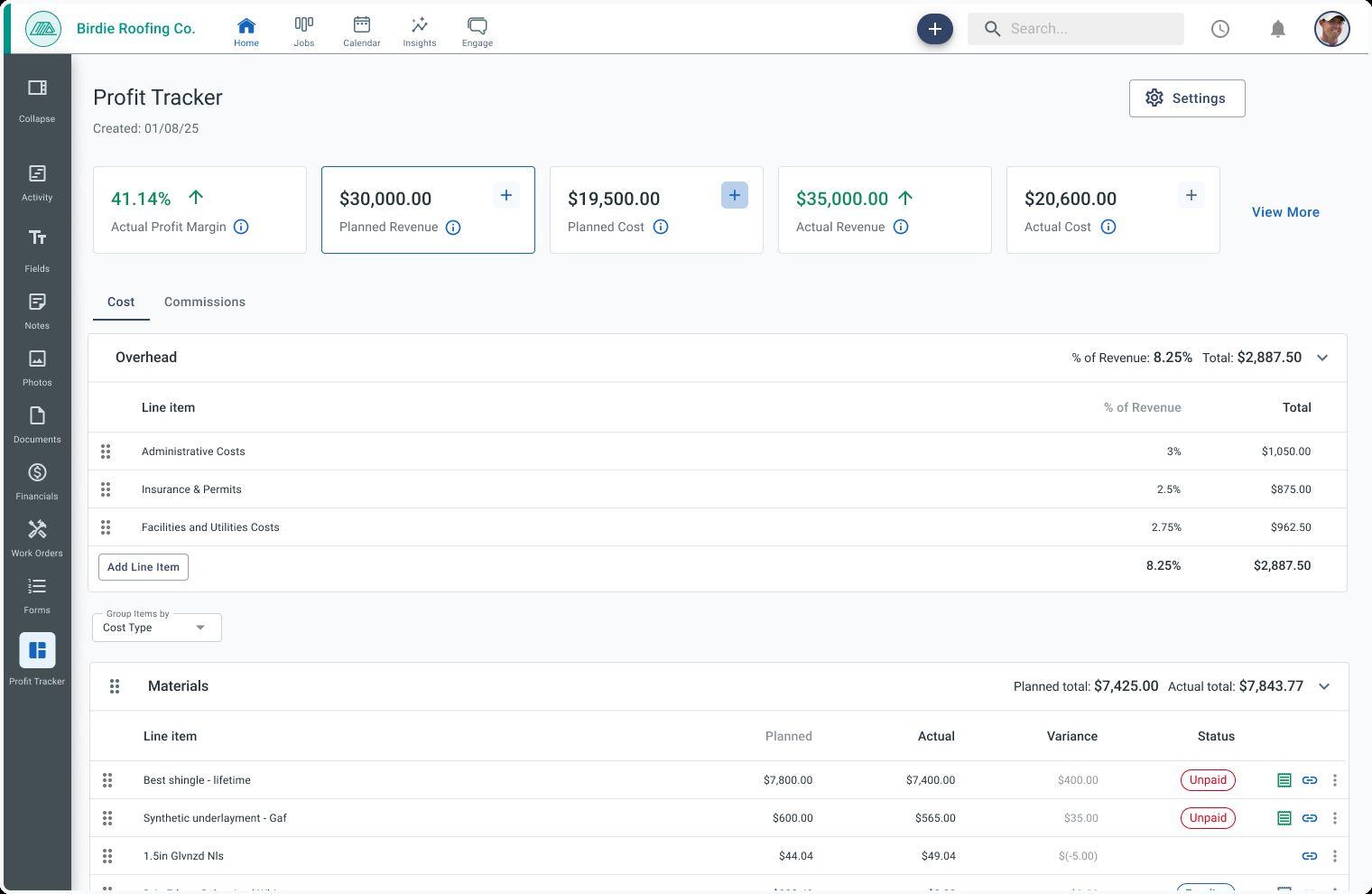Screen dimensions: 1372x894
Task: Open Jobs in top navigation
Action: [304, 31]
